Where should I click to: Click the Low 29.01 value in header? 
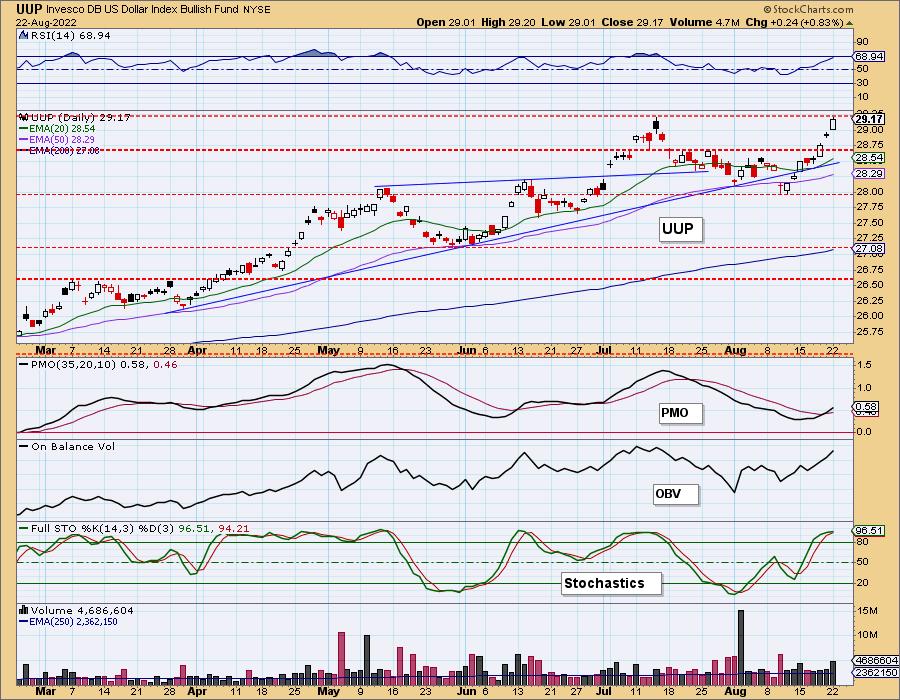(x=569, y=22)
